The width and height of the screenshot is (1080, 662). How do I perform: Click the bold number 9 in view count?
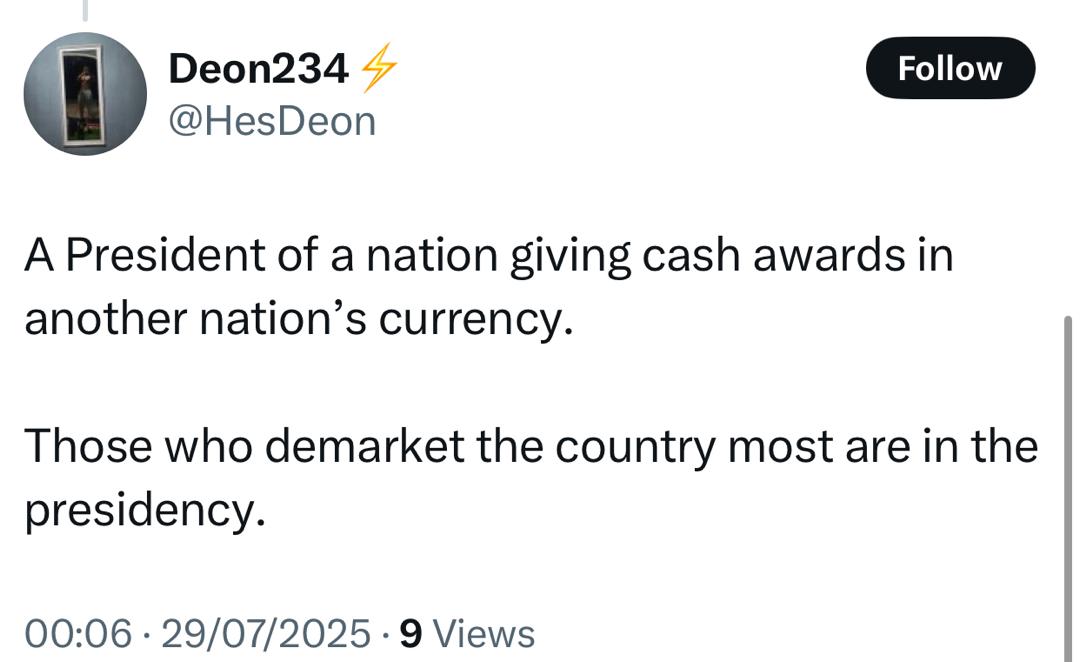409,633
